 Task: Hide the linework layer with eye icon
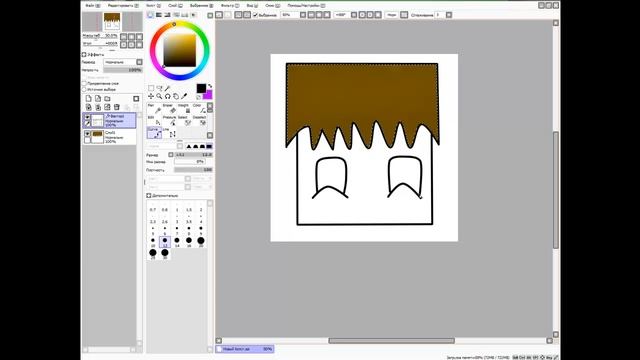click(87, 117)
